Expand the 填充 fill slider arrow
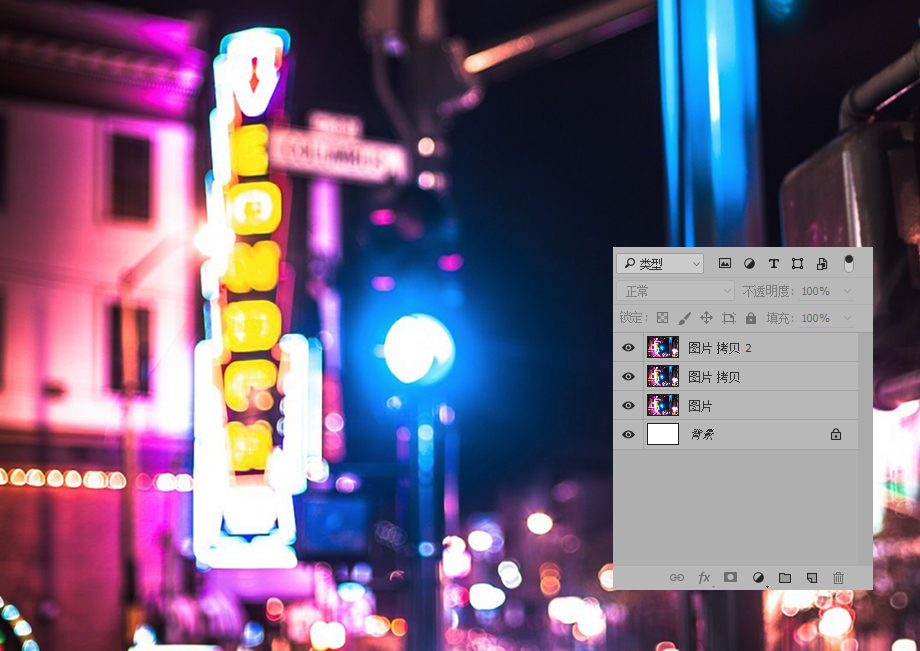This screenshot has height=651, width=920. pyautogui.click(x=847, y=318)
